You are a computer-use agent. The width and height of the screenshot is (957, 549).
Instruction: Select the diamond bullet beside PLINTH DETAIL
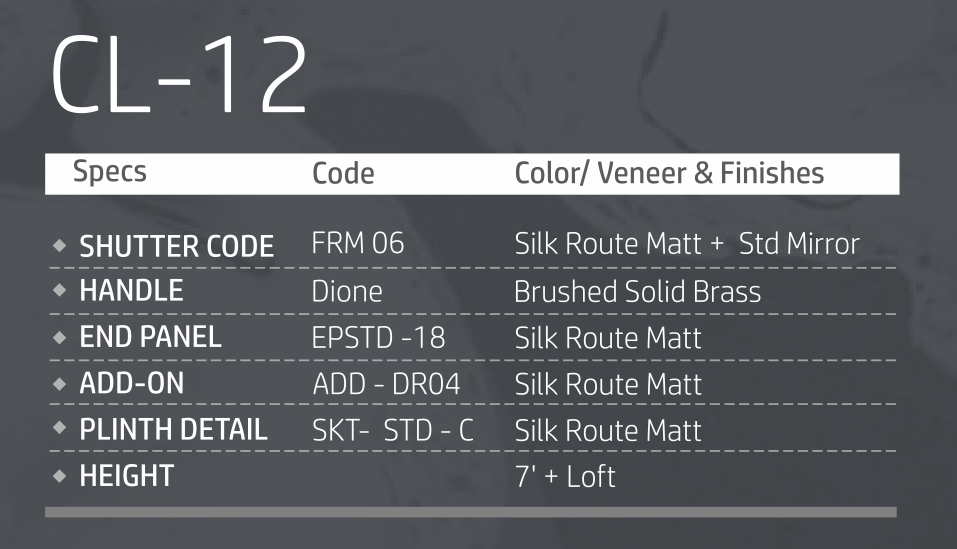tap(62, 430)
